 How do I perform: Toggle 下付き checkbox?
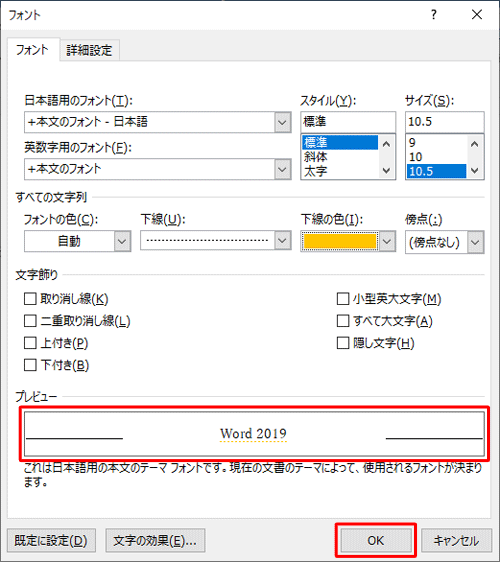tap(30, 365)
